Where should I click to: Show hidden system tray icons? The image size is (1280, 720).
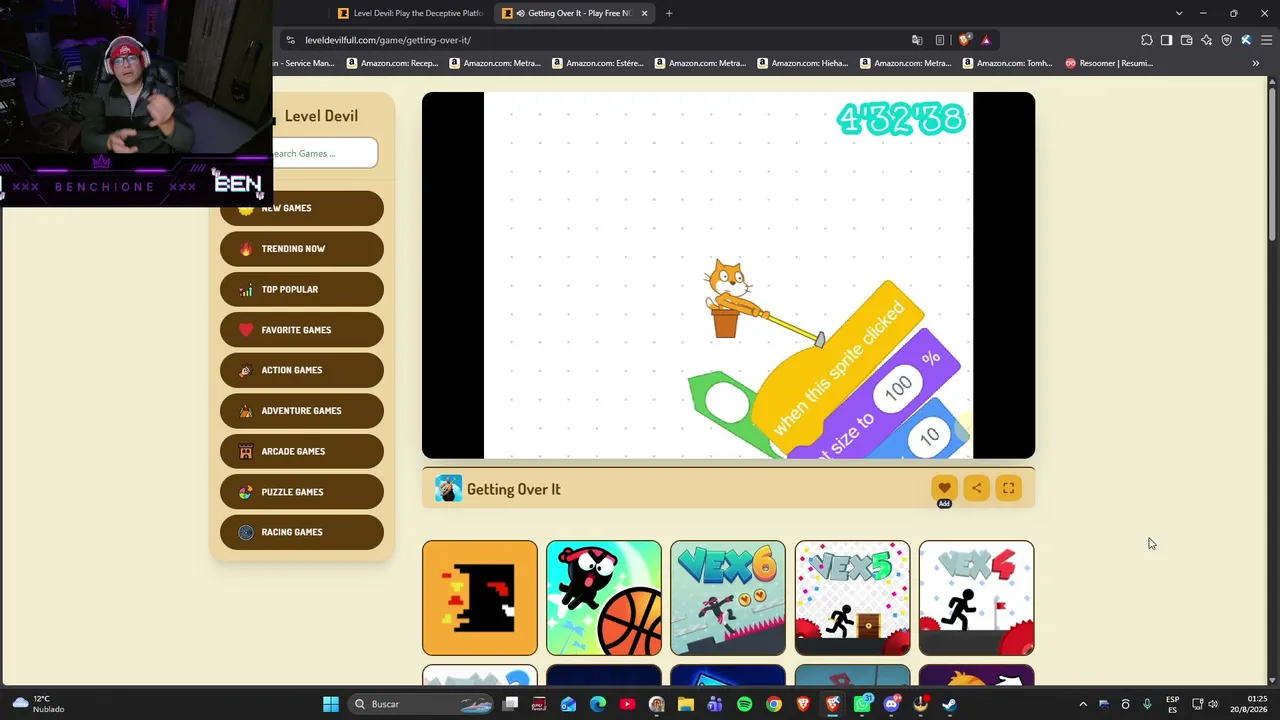[x=1083, y=704]
